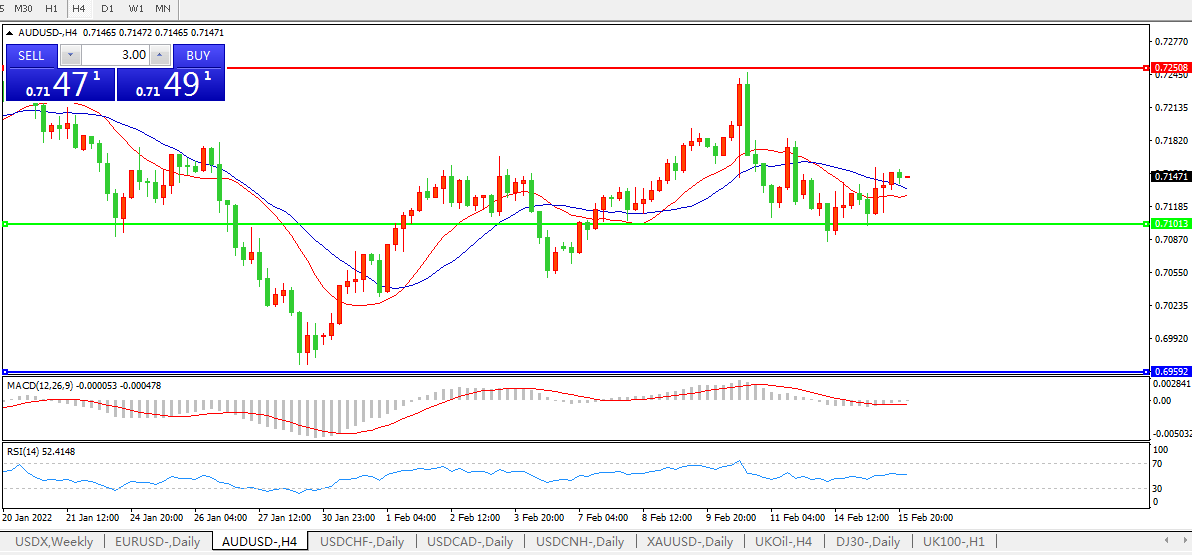
Task: Click the lot volume input field
Action: 115,55
